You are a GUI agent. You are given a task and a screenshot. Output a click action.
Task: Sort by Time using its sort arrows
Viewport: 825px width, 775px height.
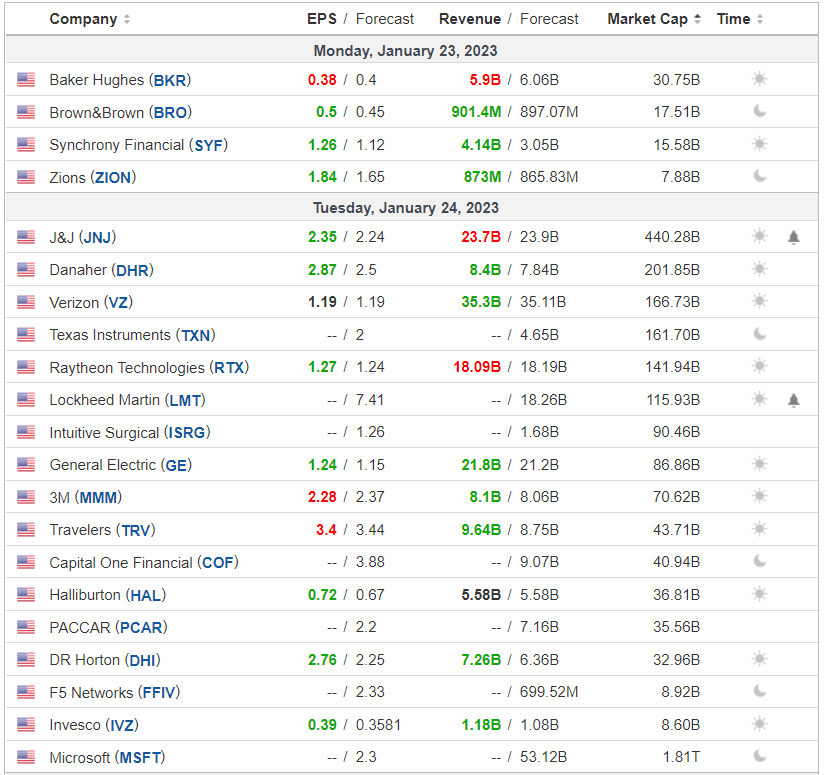(x=759, y=19)
